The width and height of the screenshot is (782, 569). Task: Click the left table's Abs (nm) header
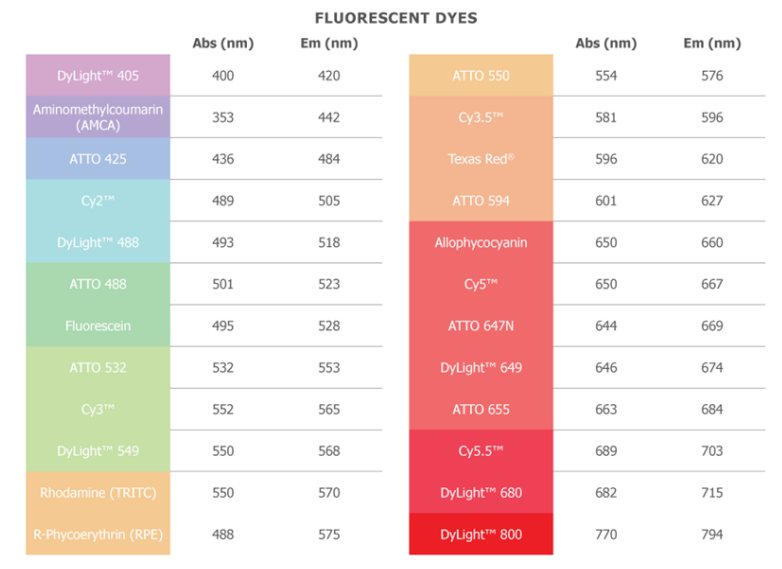(223, 43)
